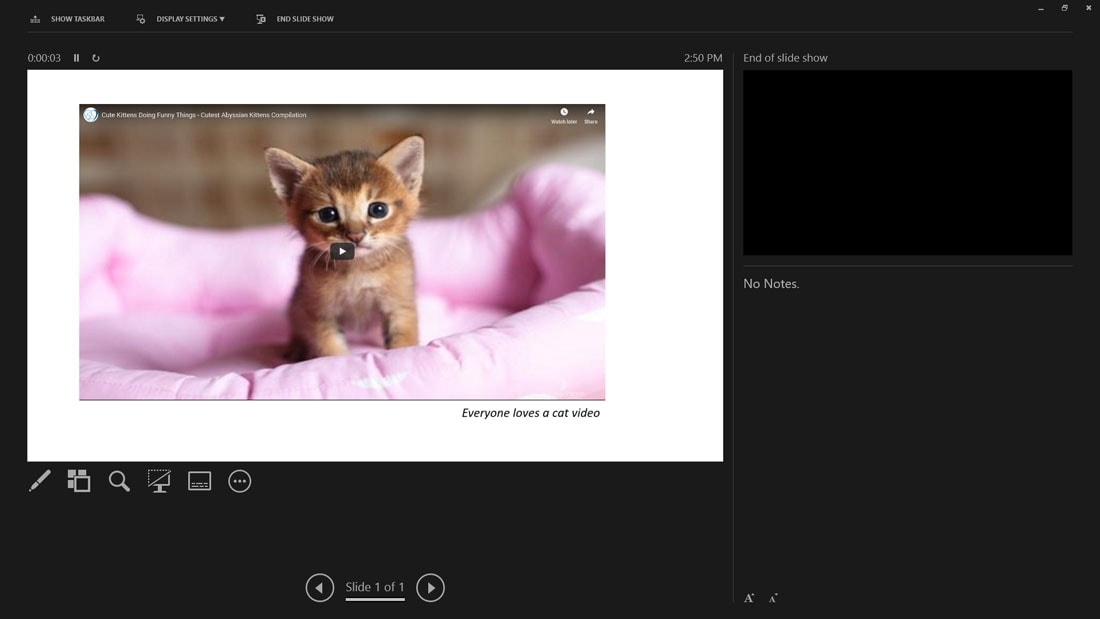Advance to the next slide arrow
Image resolution: width=1100 pixels, height=619 pixels.
(430, 587)
